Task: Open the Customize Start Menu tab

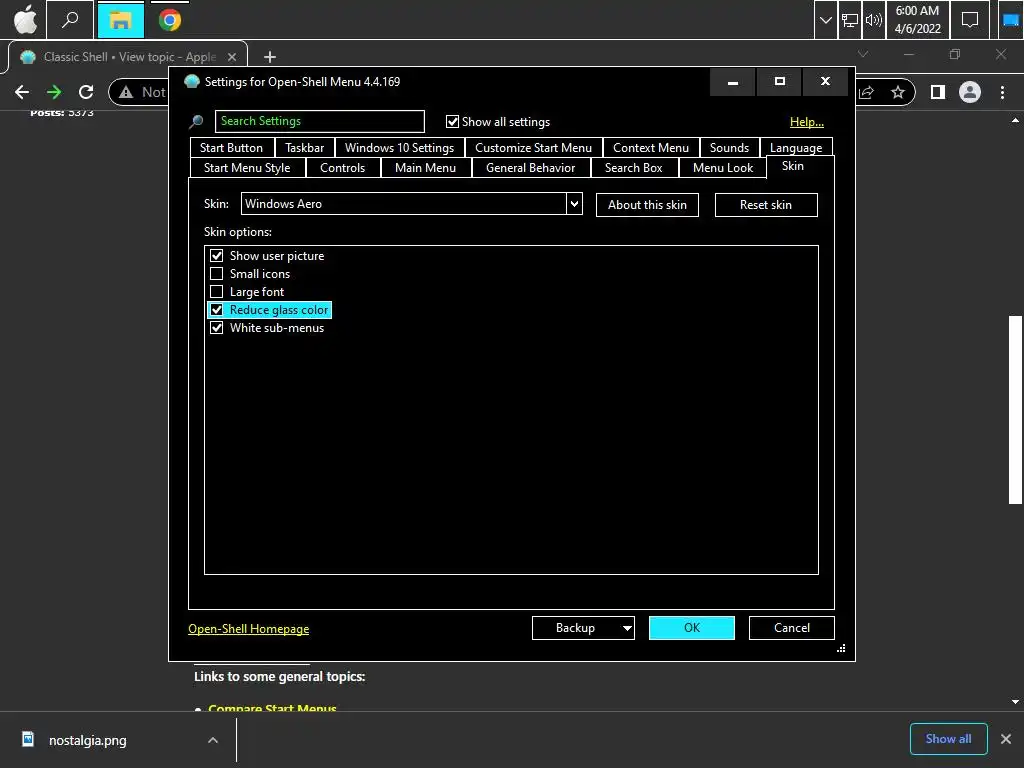Action: pos(533,148)
